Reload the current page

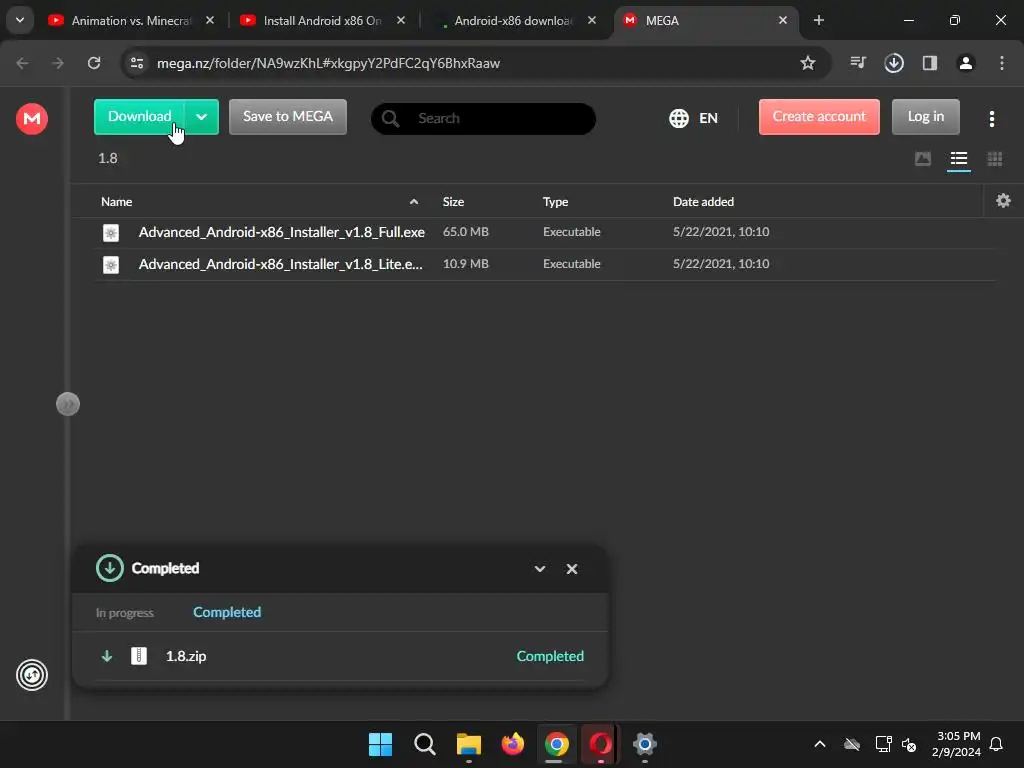[x=94, y=63]
